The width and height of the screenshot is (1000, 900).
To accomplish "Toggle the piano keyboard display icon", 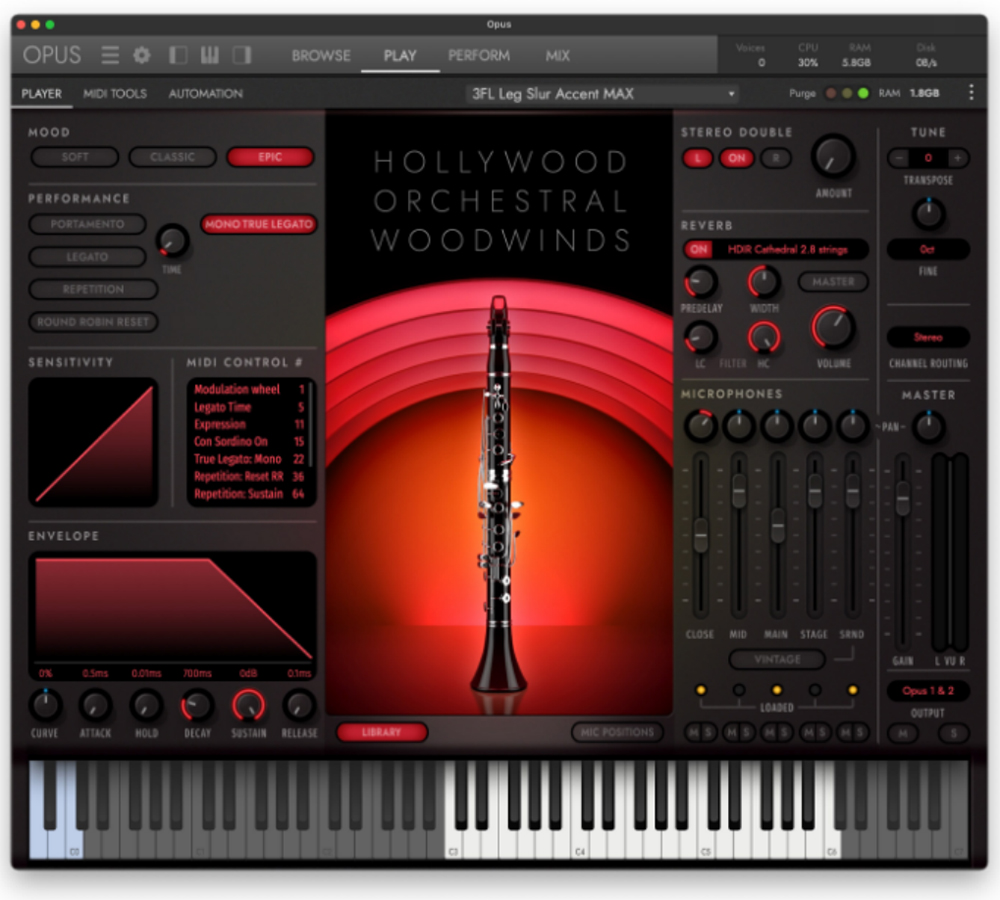I will point(210,55).
